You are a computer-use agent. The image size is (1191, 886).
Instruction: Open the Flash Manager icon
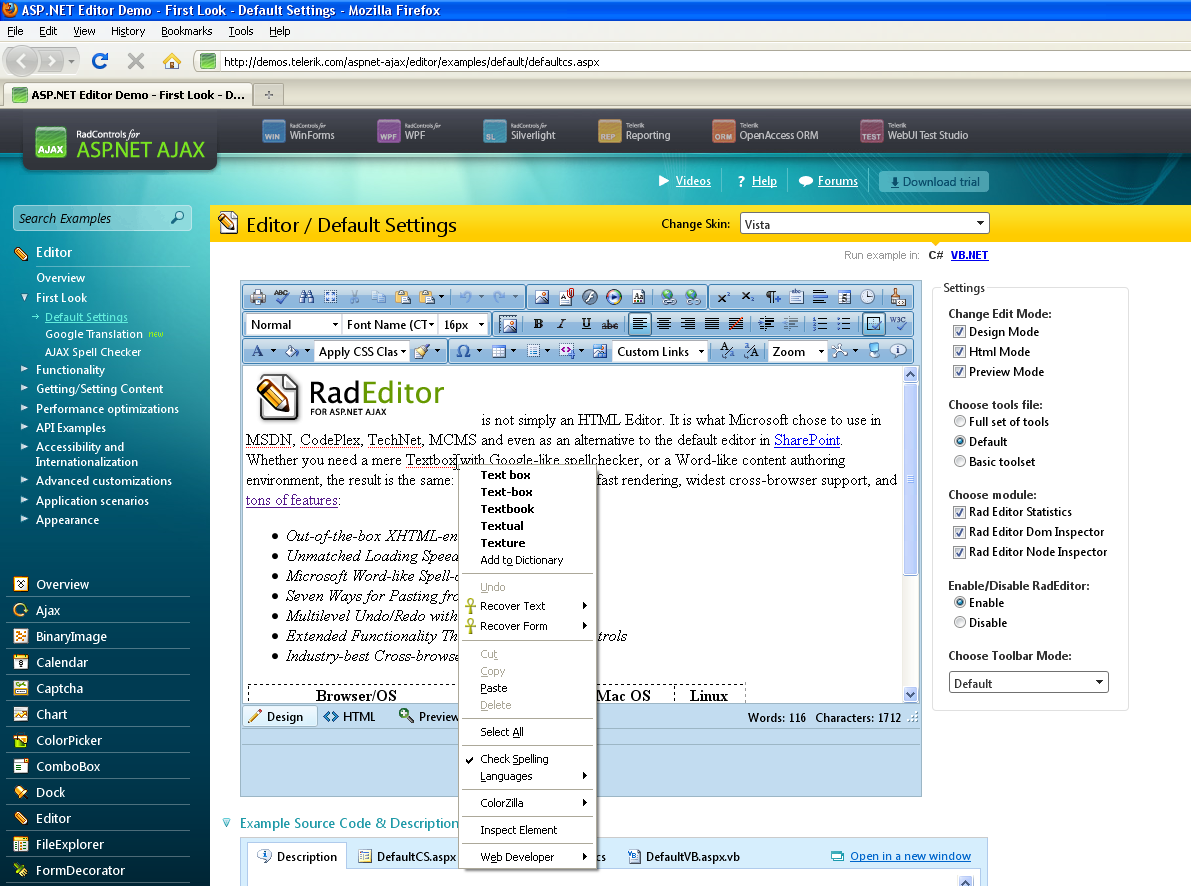(590, 297)
